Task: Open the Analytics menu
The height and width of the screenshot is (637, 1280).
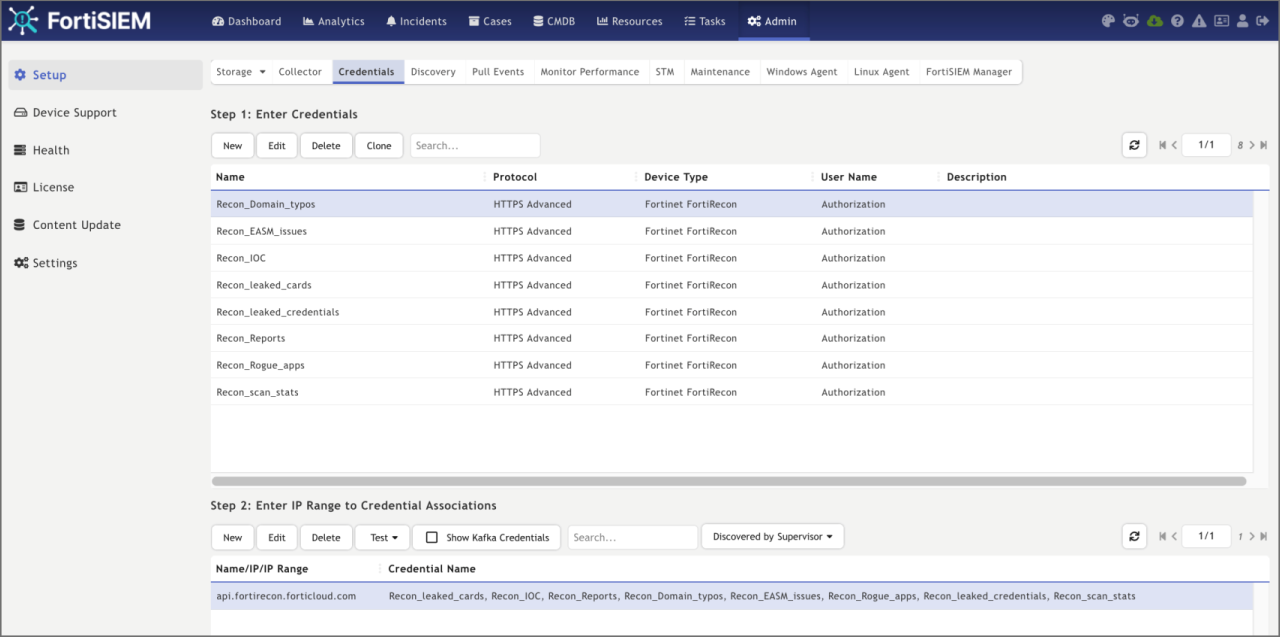Action: click(x=333, y=20)
